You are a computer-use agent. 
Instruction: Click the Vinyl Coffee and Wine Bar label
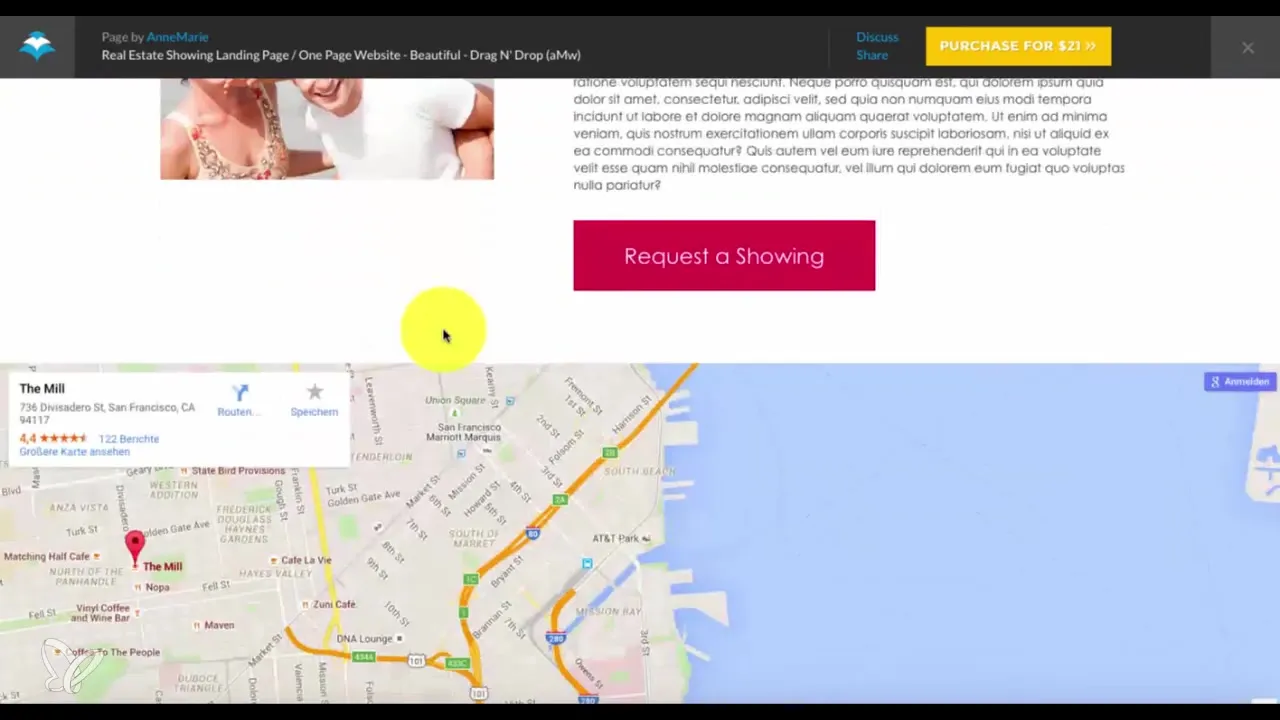point(102,613)
